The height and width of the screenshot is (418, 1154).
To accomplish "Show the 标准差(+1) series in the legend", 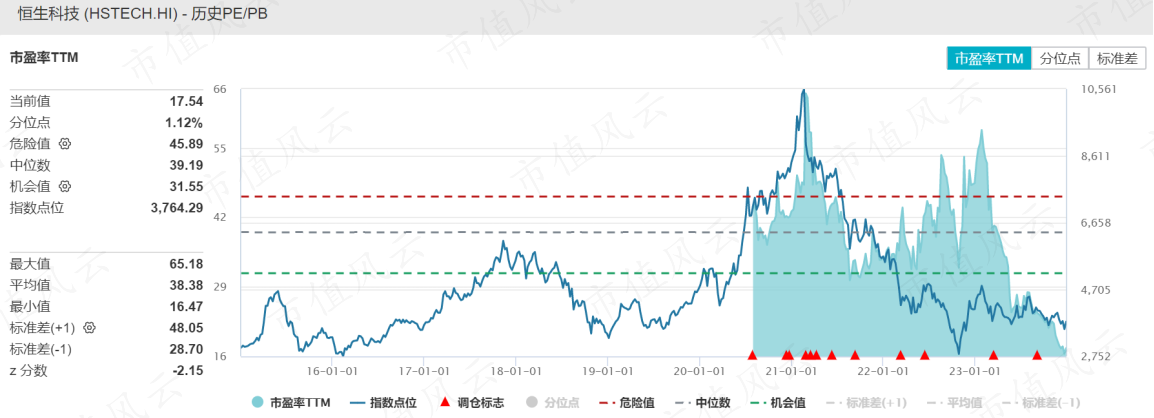I will pyautogui.click(x=865, y=403).
